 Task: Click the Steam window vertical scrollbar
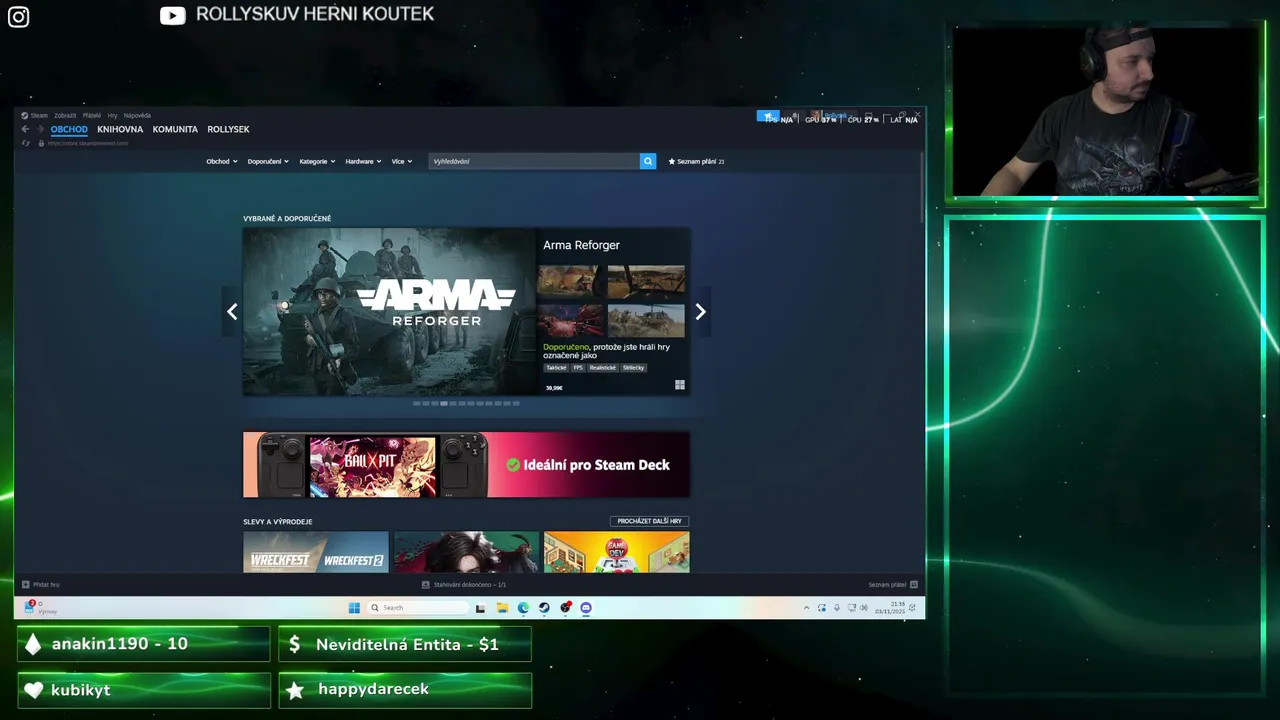point(922,186)
